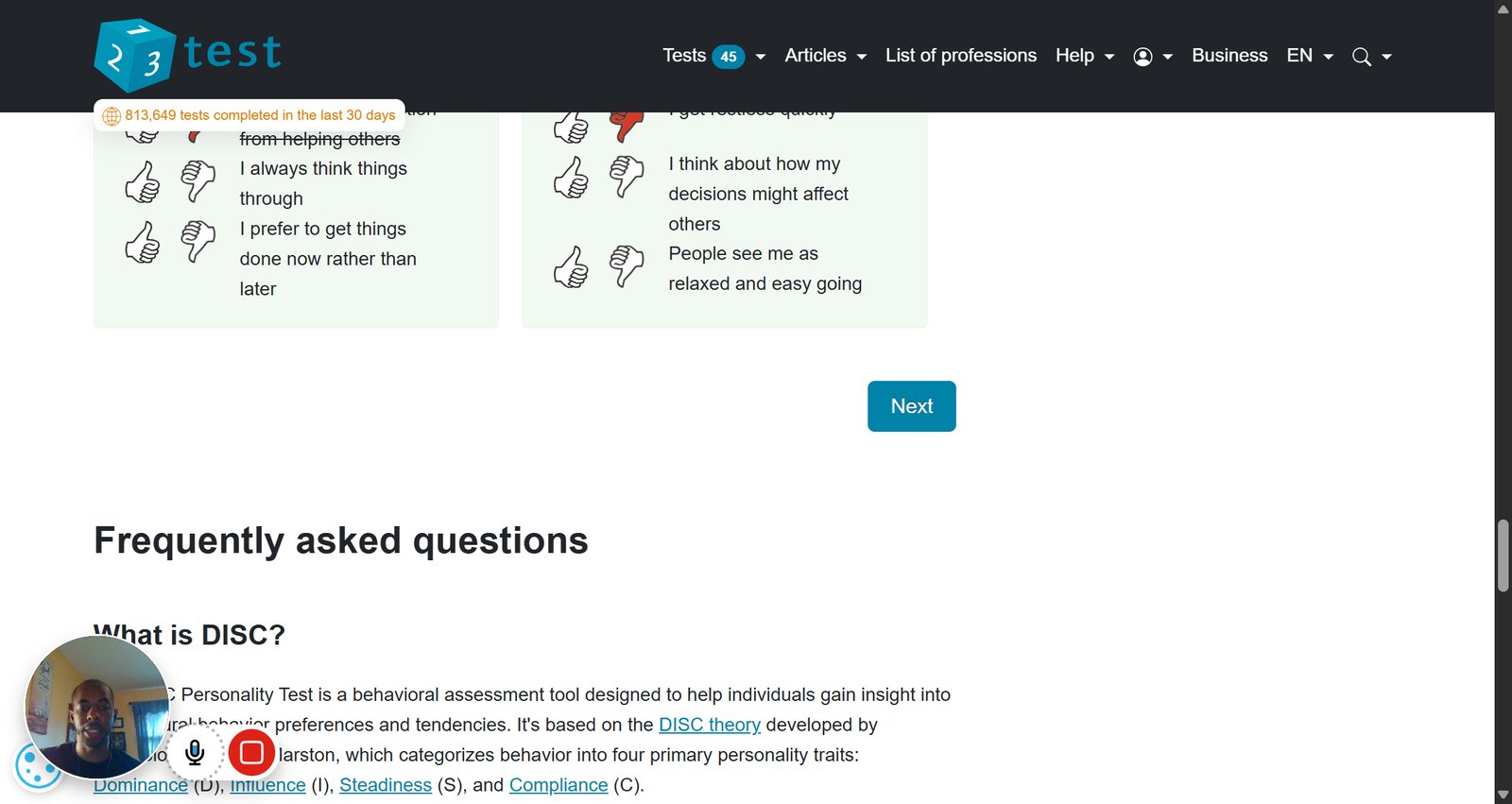Viewport: 1512px width, 804px height.
Task: Click the "What is DISC?" heading
Action: tap(189, 635)
